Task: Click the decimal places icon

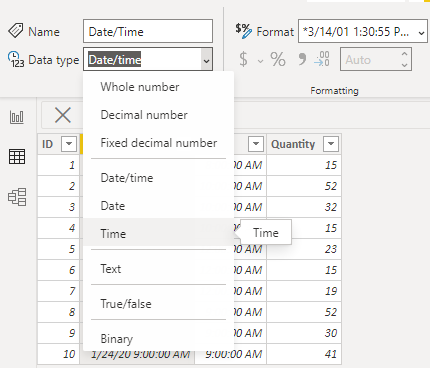Action: point(322,59)
